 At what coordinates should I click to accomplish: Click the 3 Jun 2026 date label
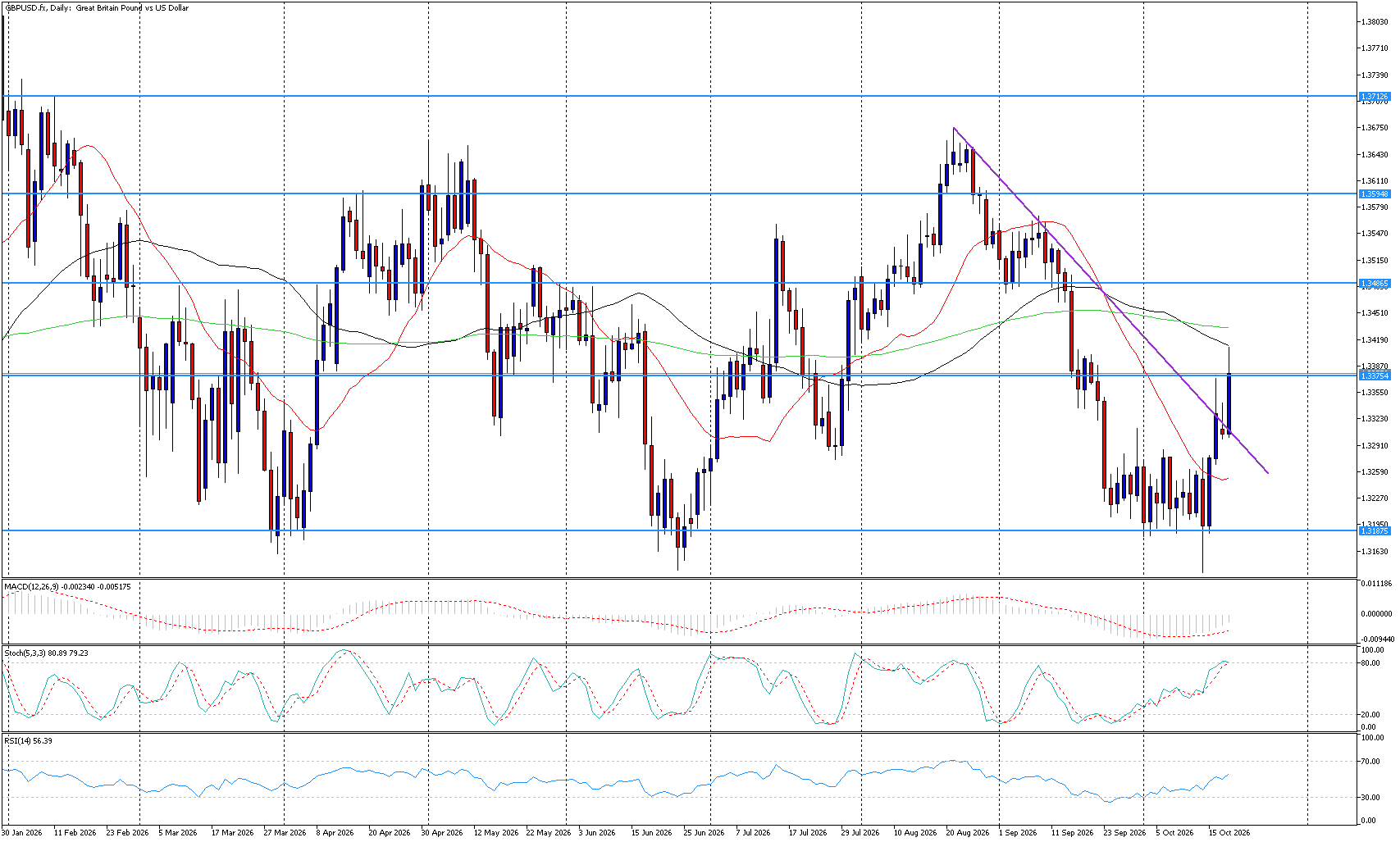597,833
